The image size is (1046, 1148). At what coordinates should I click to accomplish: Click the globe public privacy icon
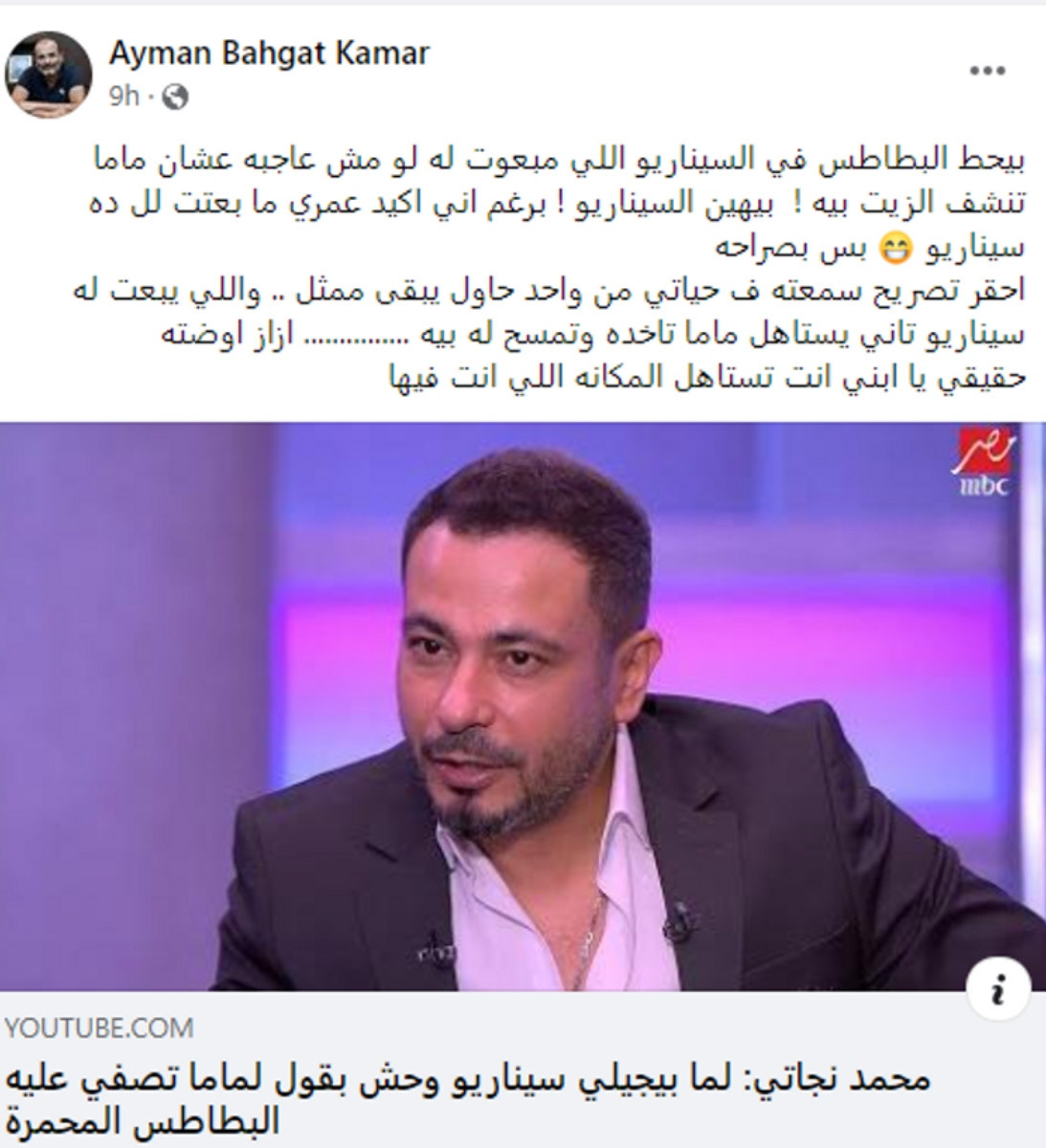tap(175, 97)
